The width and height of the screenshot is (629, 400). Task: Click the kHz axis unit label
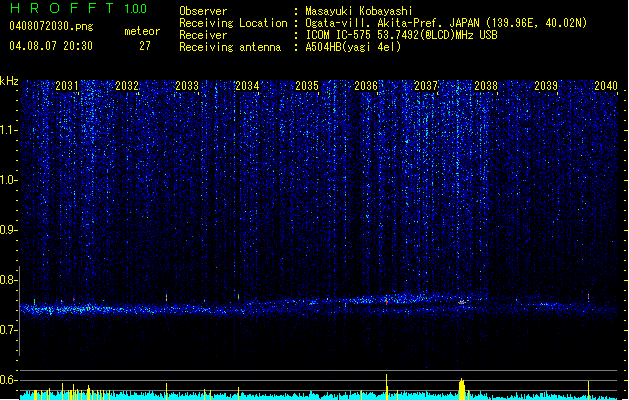point(9,81)
